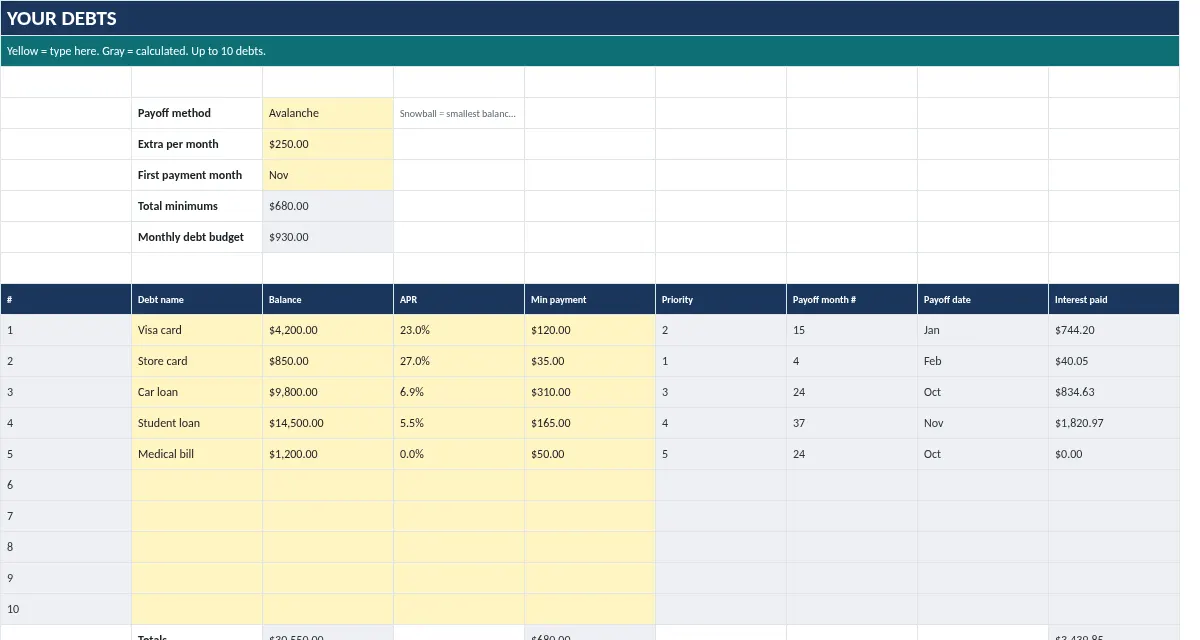Select Medical bill balance $1,200.00
The image size is (1200, 640).
[x=328, y=454]
